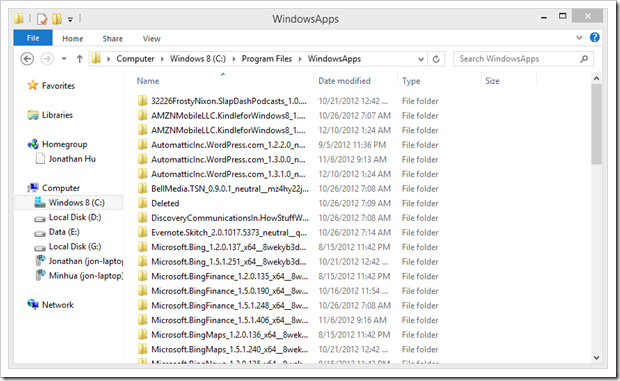Open the Customize Quick Access Toolbar dropdown
Image resolution: width=620 pixels, height=381 pixels.
[x=70, y=19]
